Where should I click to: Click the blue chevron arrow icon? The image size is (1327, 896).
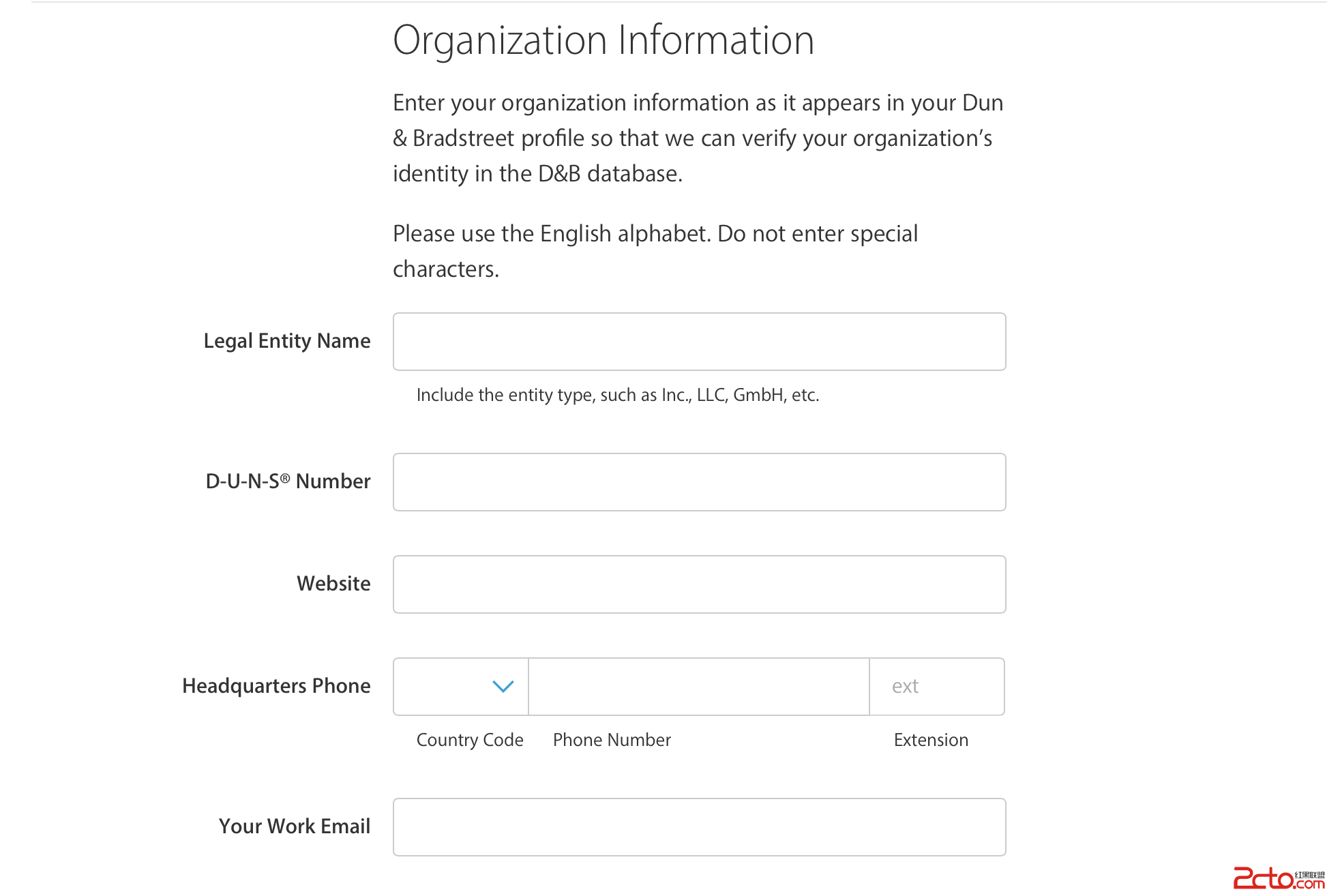[x=503, y=687]
